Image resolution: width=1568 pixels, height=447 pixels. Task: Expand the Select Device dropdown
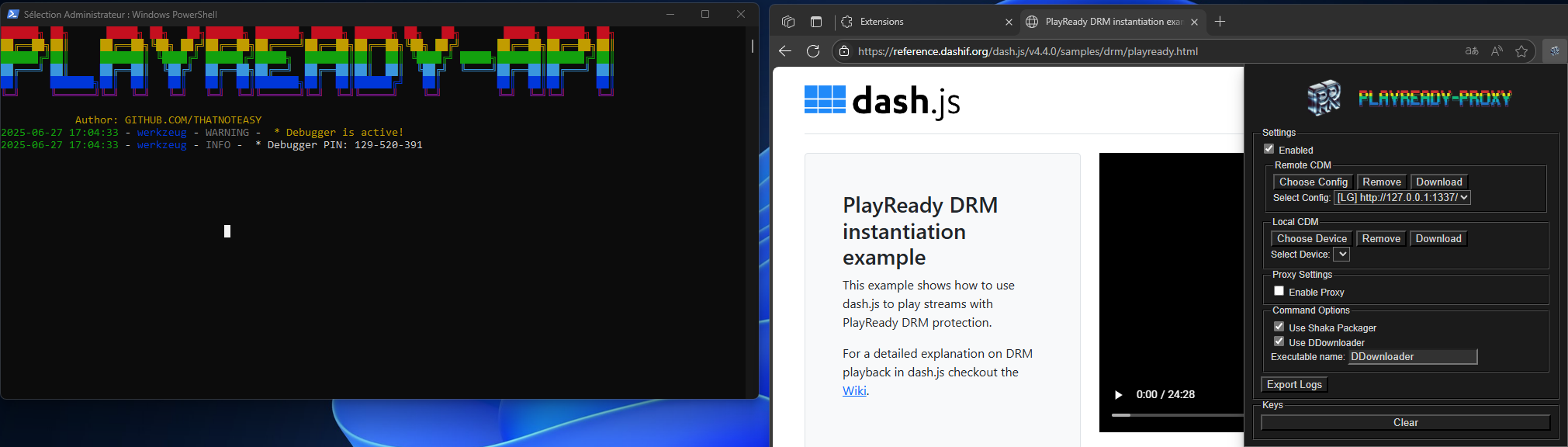tap(1342, 255)
